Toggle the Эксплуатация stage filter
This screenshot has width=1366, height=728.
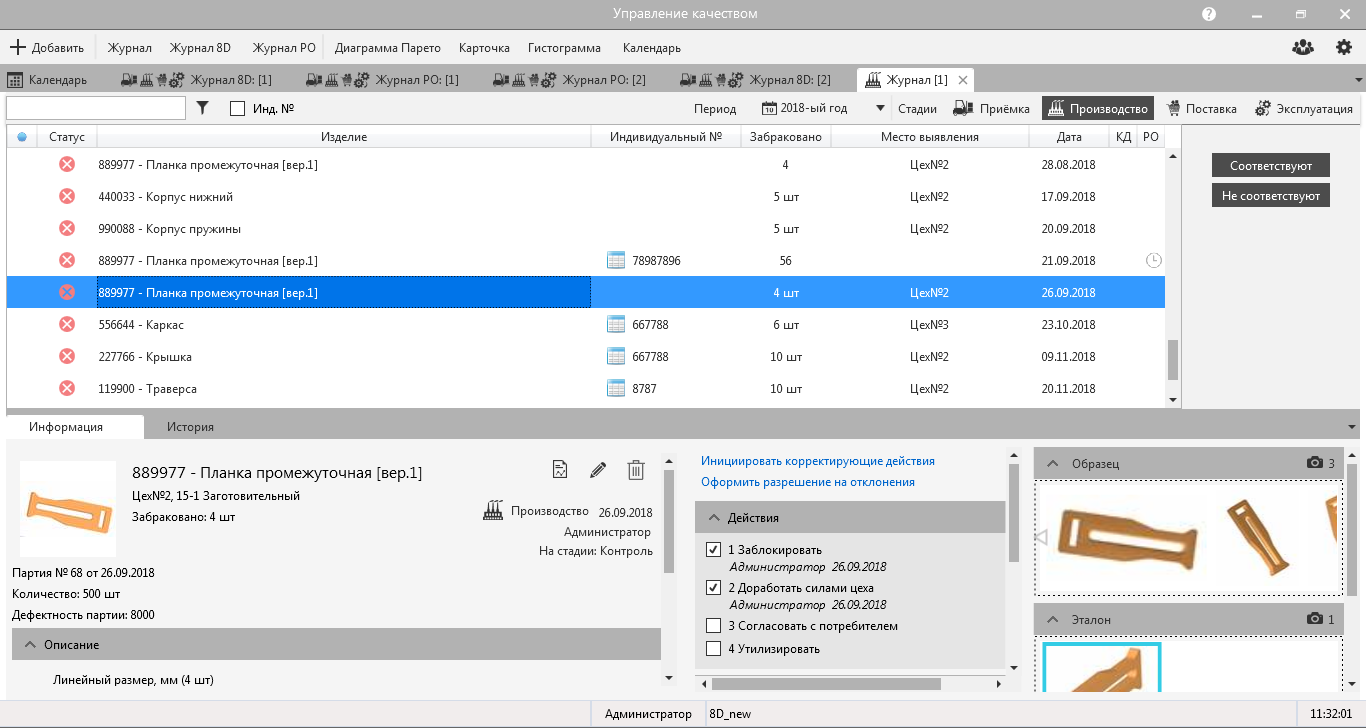1304,108
